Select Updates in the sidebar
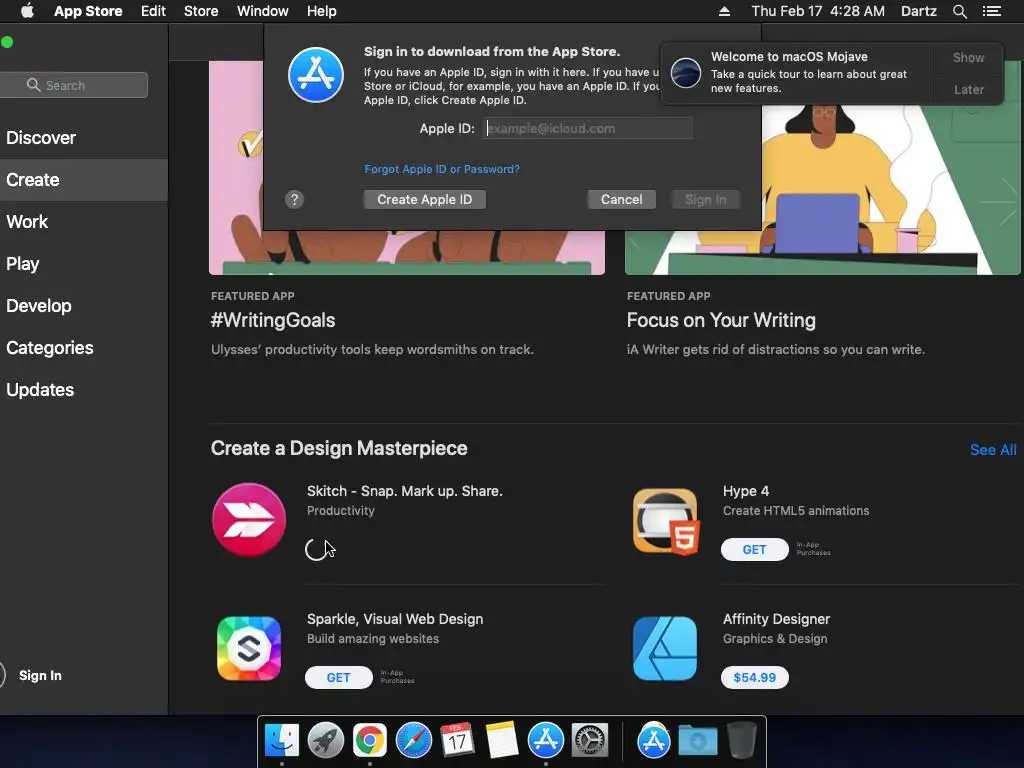The image size is (1024, 768). [40, 390]
